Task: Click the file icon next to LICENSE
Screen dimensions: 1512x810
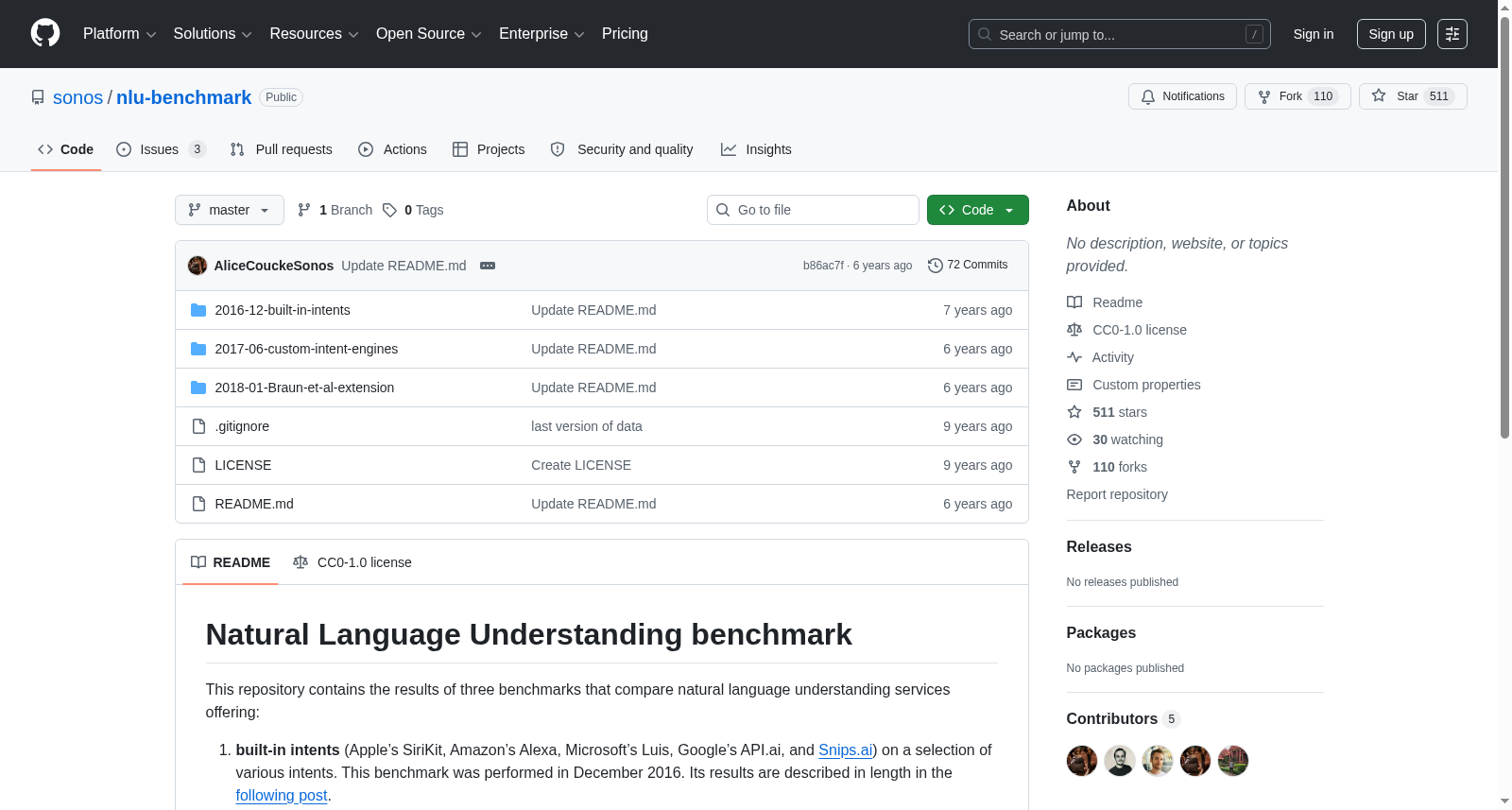Action: (x=198, y=465)
